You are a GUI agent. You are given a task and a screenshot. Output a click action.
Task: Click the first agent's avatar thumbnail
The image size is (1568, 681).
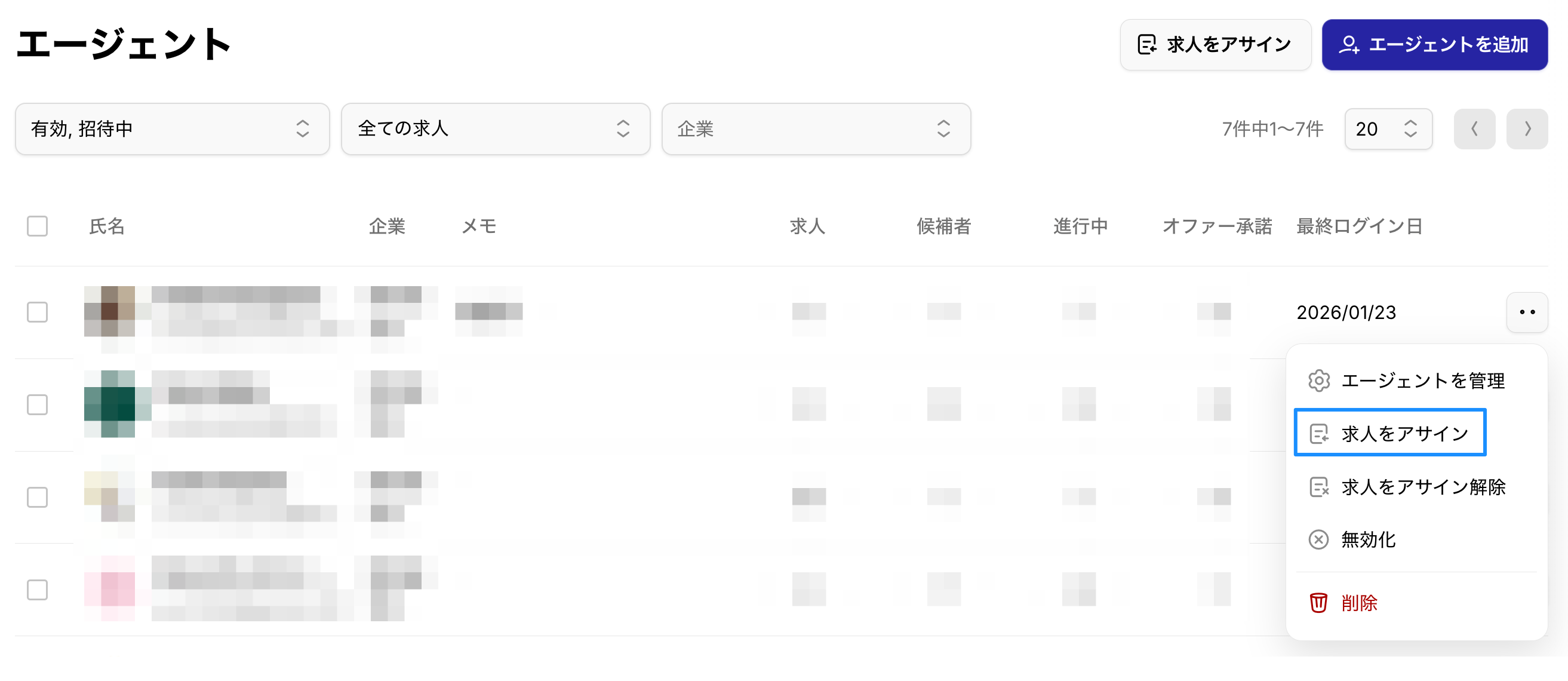point(109,311)
